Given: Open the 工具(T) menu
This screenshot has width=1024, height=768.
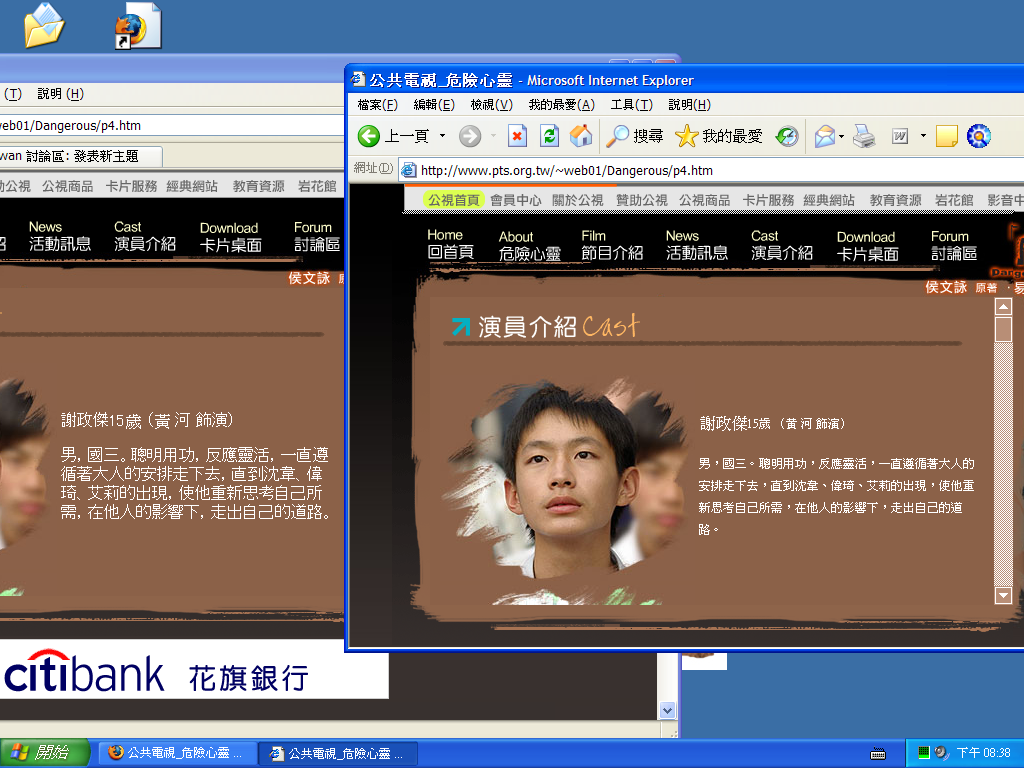Looking at the screenshot, I should pyautogui.click(x=631, y=105).
